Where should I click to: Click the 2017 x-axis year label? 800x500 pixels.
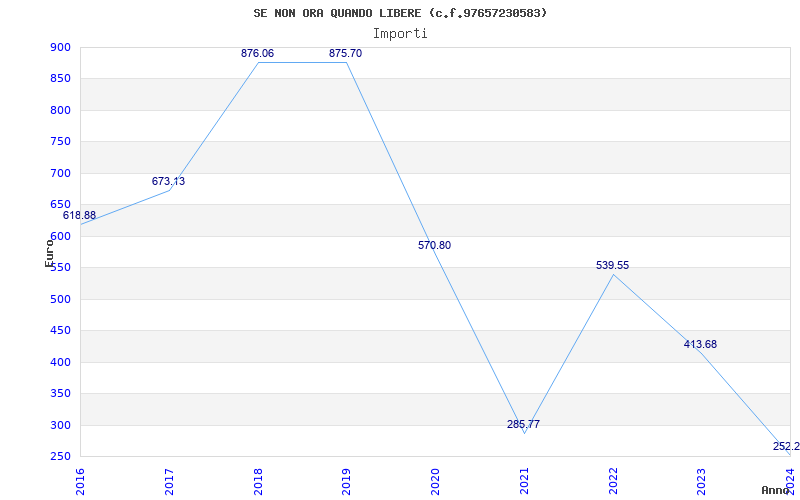tap(169, 482)
